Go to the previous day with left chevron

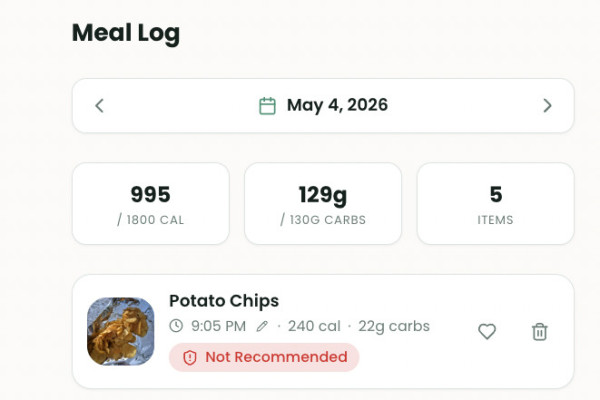[x=99, y=106]
